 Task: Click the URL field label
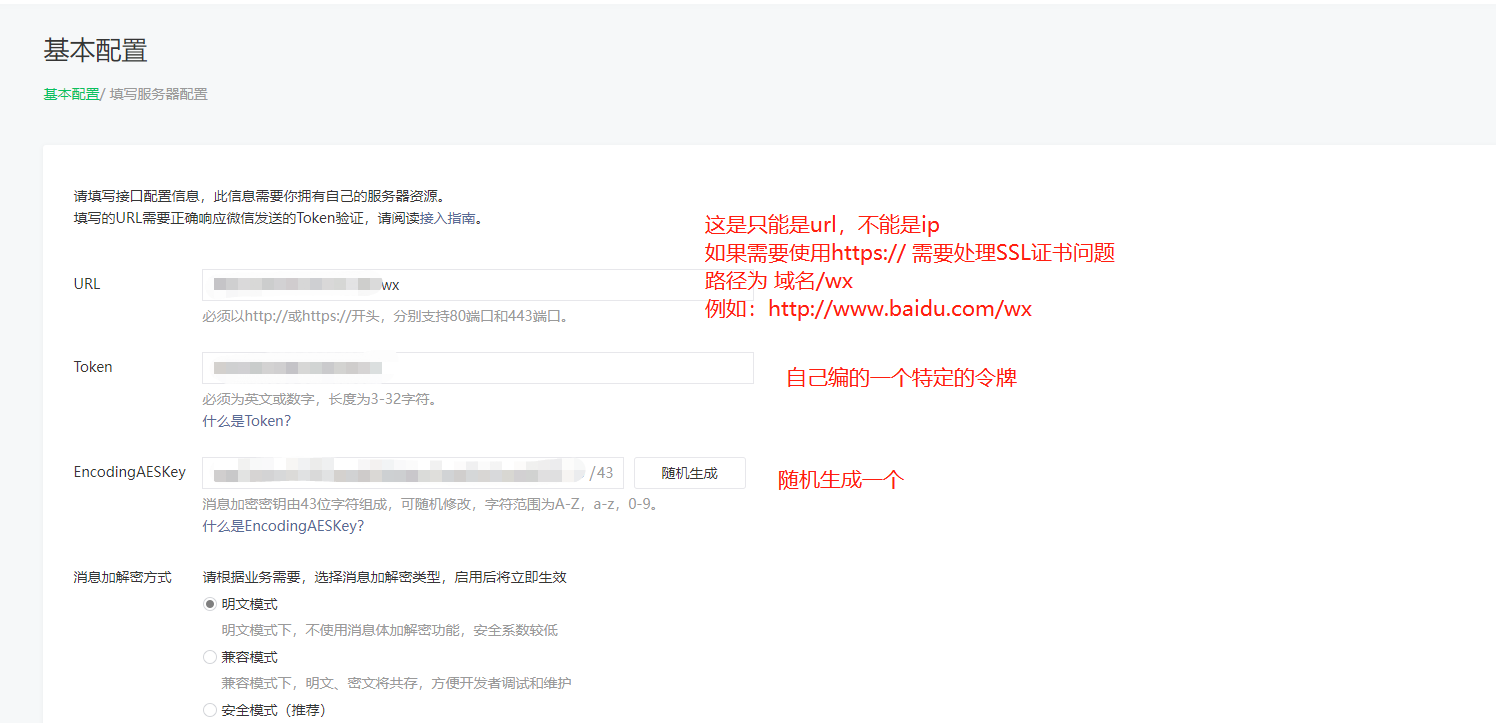(x=87, y=284)
